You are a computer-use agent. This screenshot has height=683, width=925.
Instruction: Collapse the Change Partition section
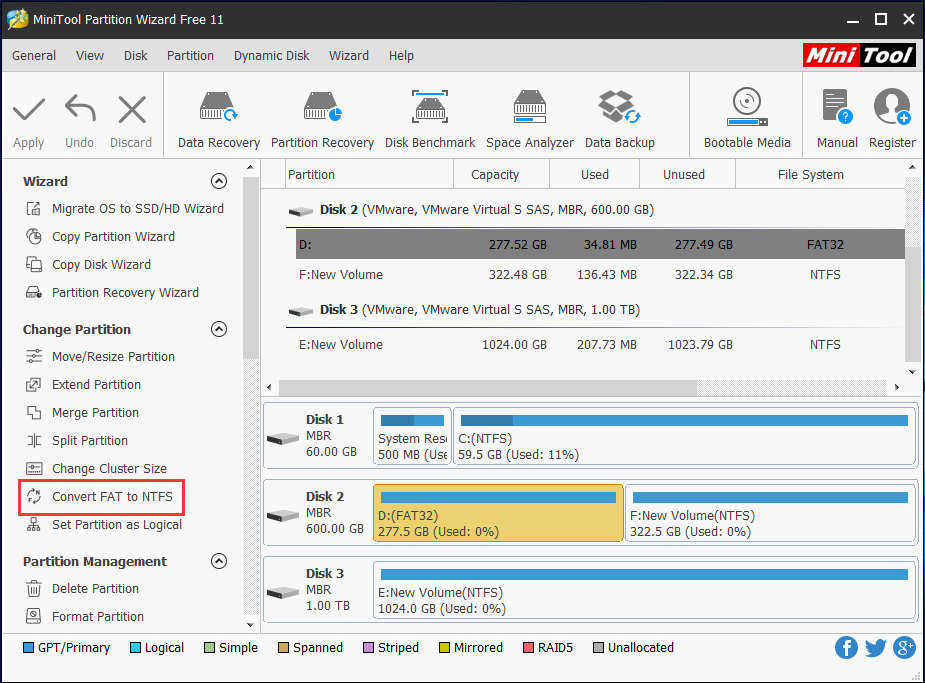pyautogui.click(x=219, y=329)
